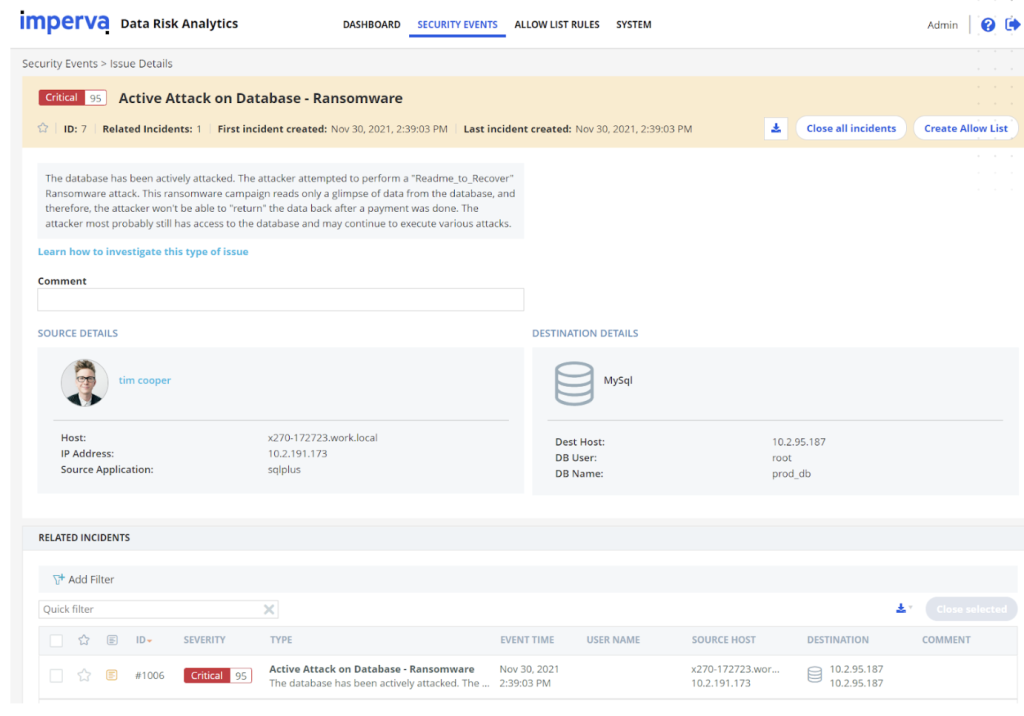
Task: Click the #1006 incident ID
Action: [x=150, y=675]
